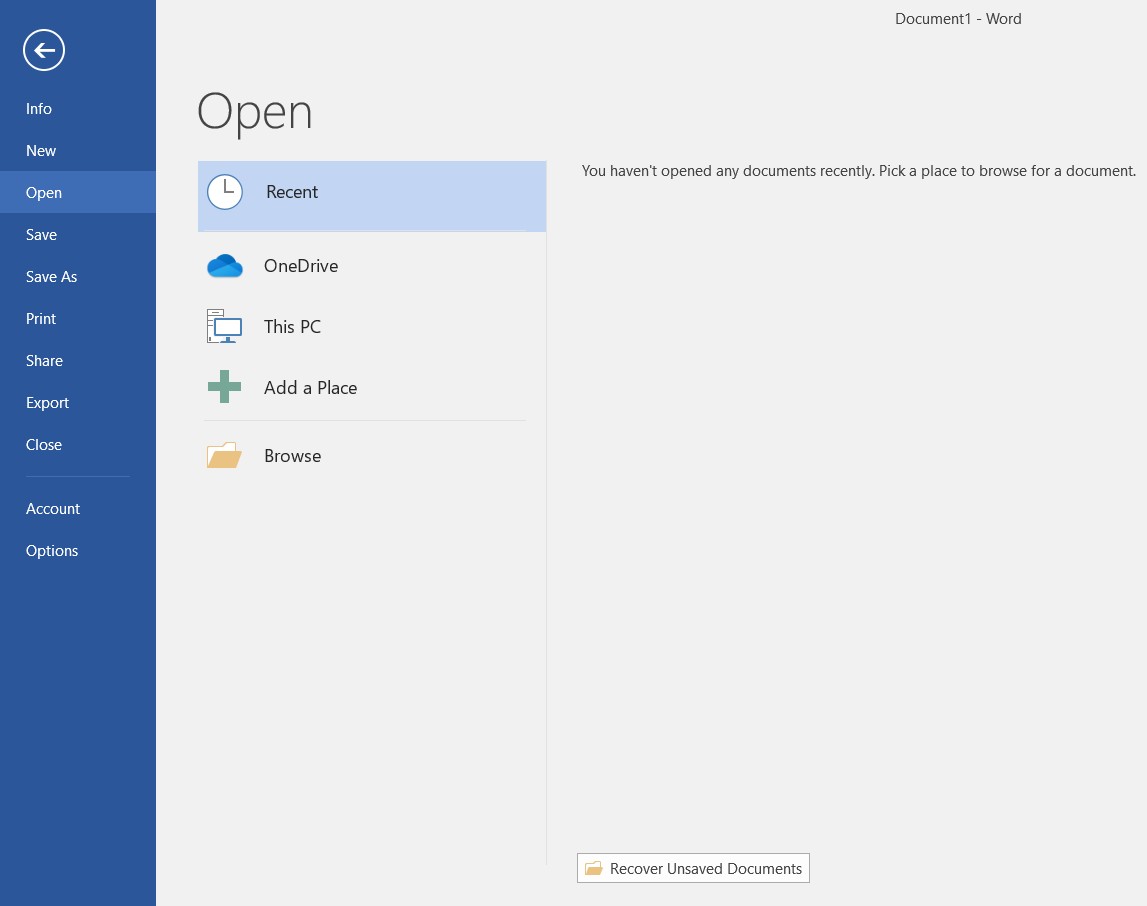Click the Recover Unsaved Documents button

(x=693, y=868)
